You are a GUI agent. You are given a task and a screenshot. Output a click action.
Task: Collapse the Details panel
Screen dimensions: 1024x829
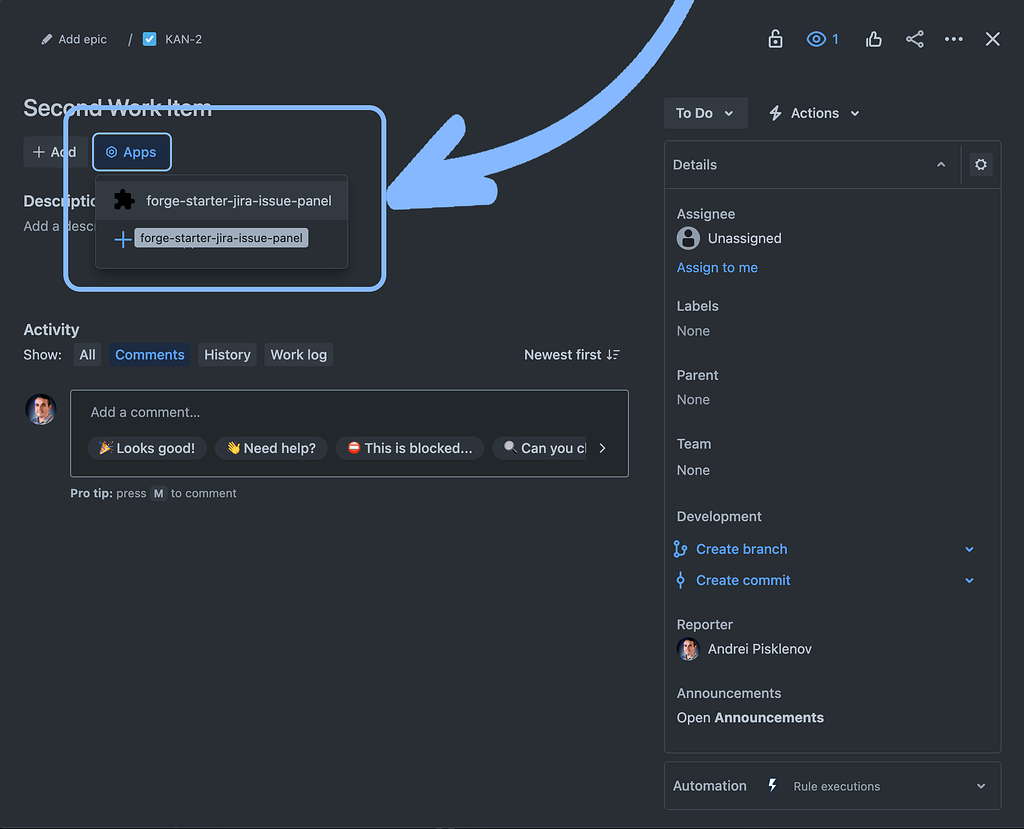tap(940, 164)
